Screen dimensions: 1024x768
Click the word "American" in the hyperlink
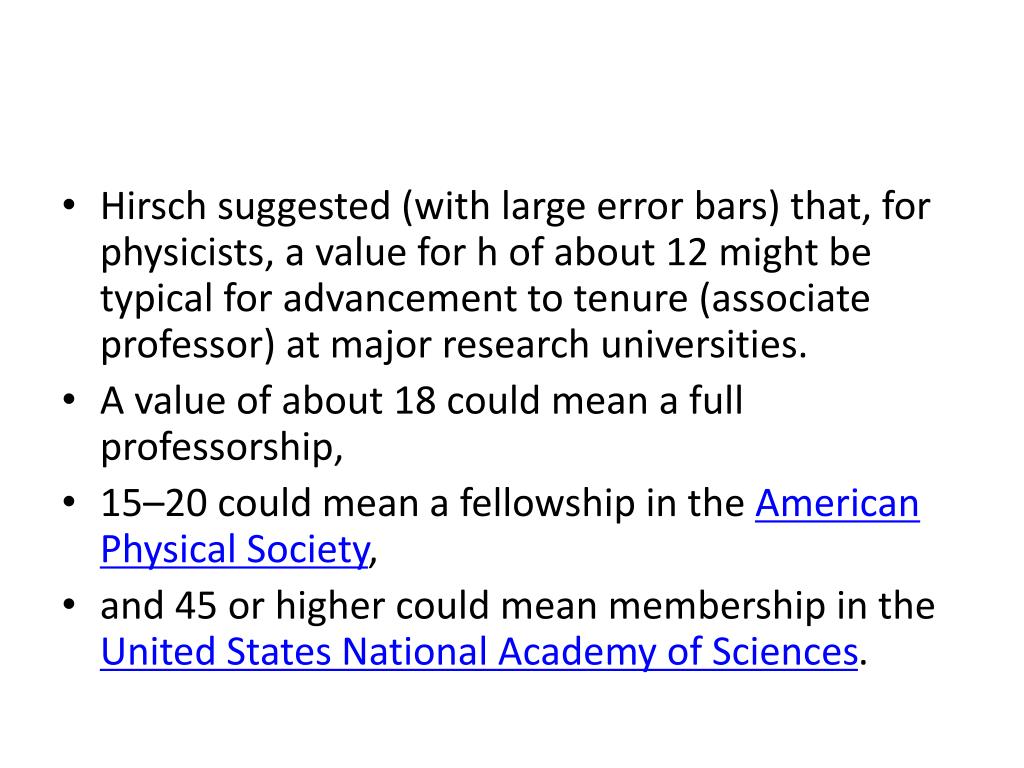pos(837,504)
